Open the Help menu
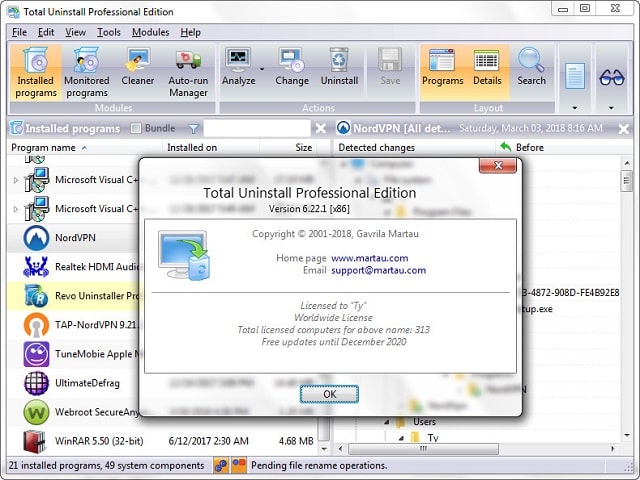Screen dimensions: 640x480 [191, 32]
